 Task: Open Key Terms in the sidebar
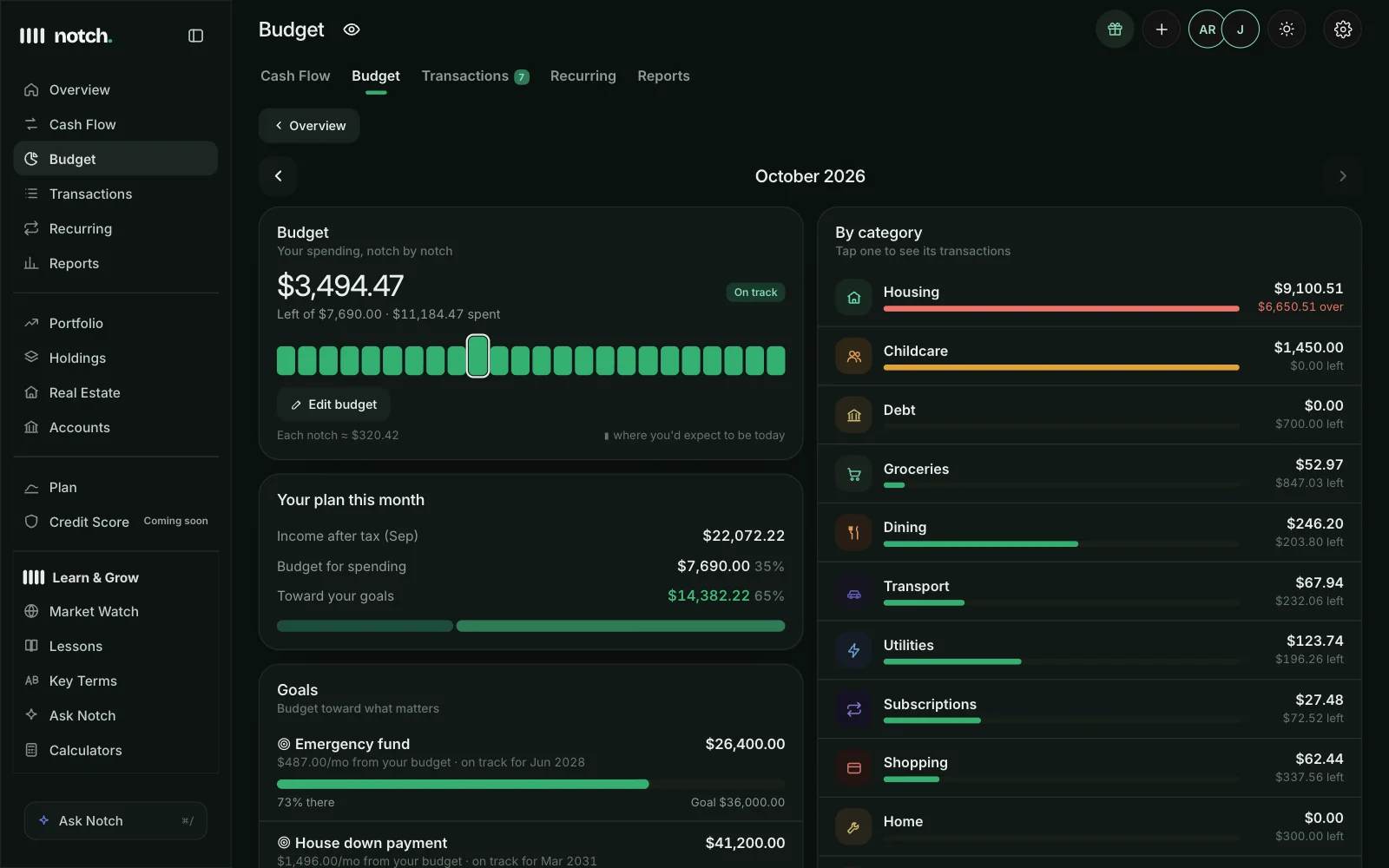pos(115,681)
